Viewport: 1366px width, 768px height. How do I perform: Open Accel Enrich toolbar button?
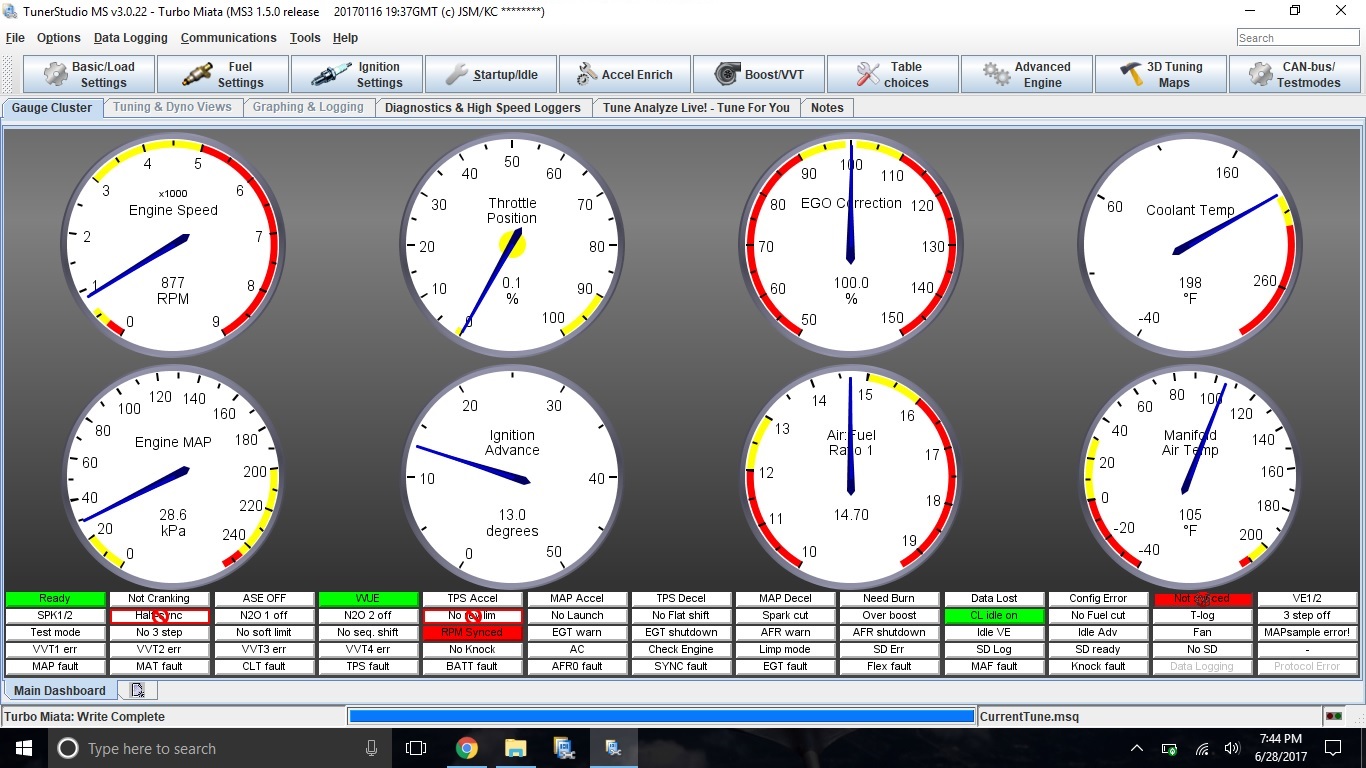coord(625,75)
